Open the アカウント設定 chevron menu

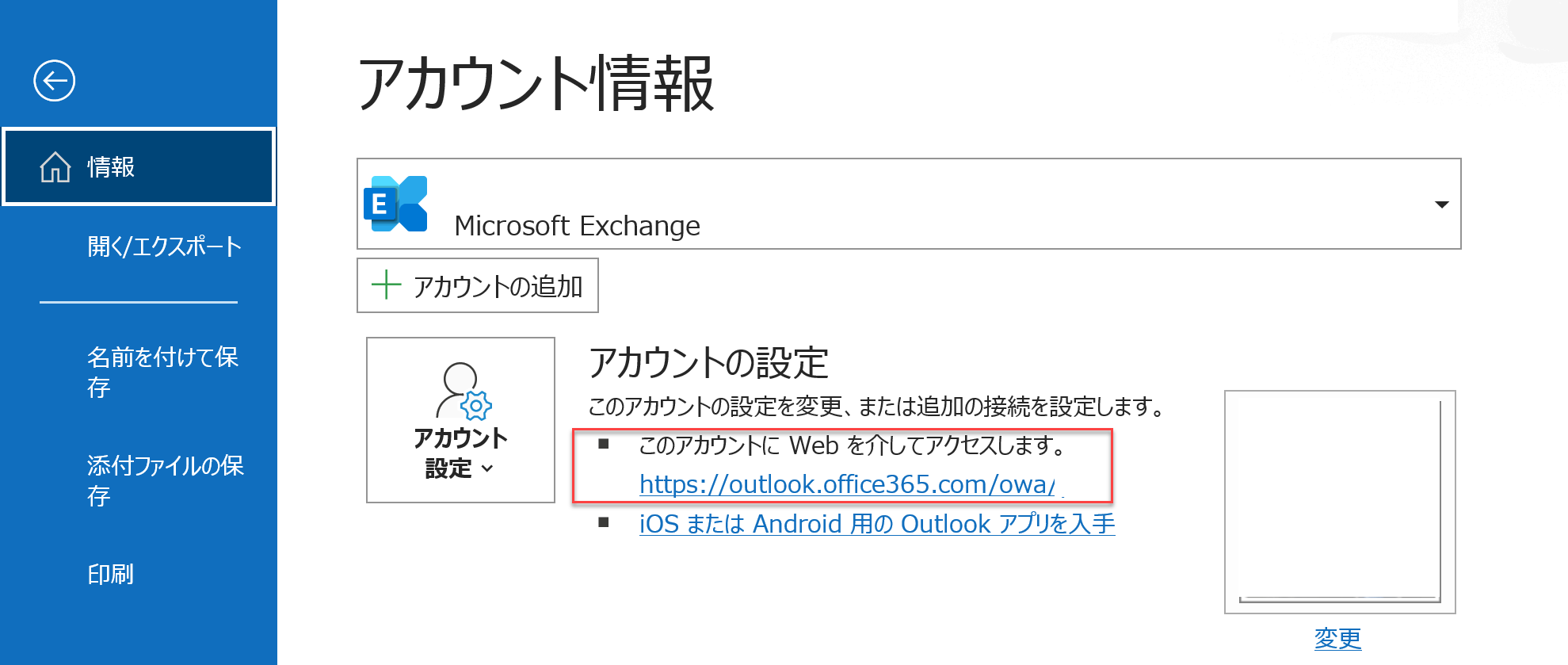[488, 470]
